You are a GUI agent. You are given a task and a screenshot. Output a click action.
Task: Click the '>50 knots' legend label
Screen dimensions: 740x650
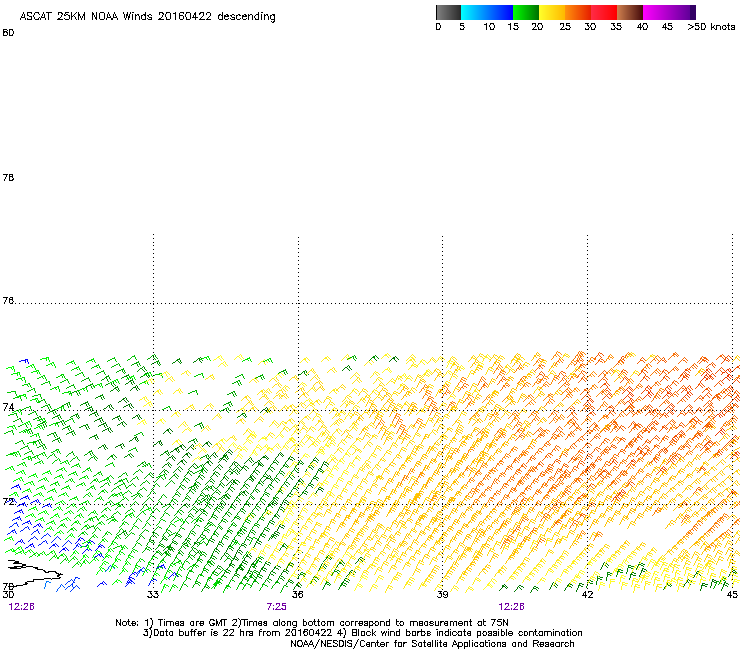click(711, 27)
